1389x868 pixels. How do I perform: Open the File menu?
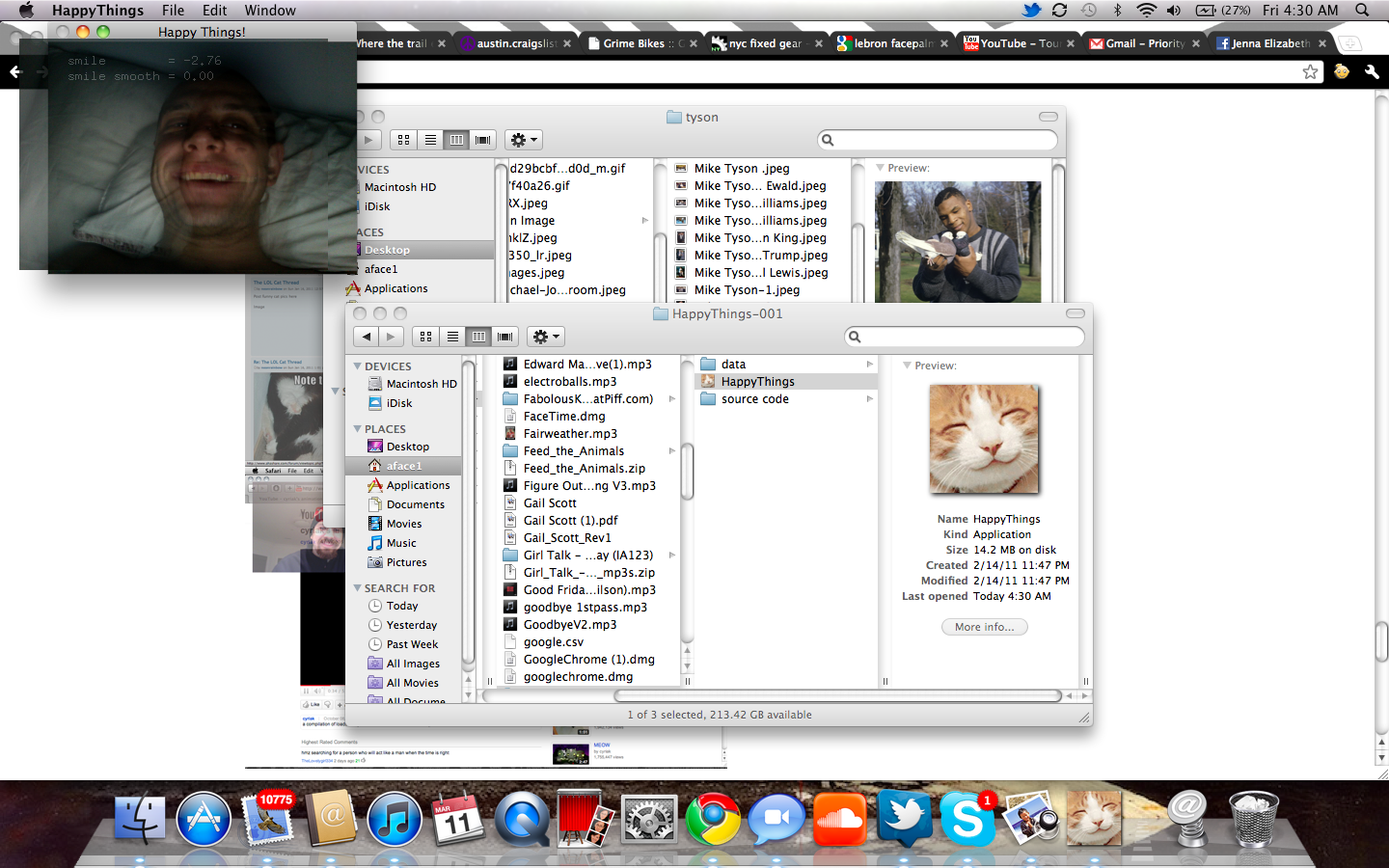(174, 11)
